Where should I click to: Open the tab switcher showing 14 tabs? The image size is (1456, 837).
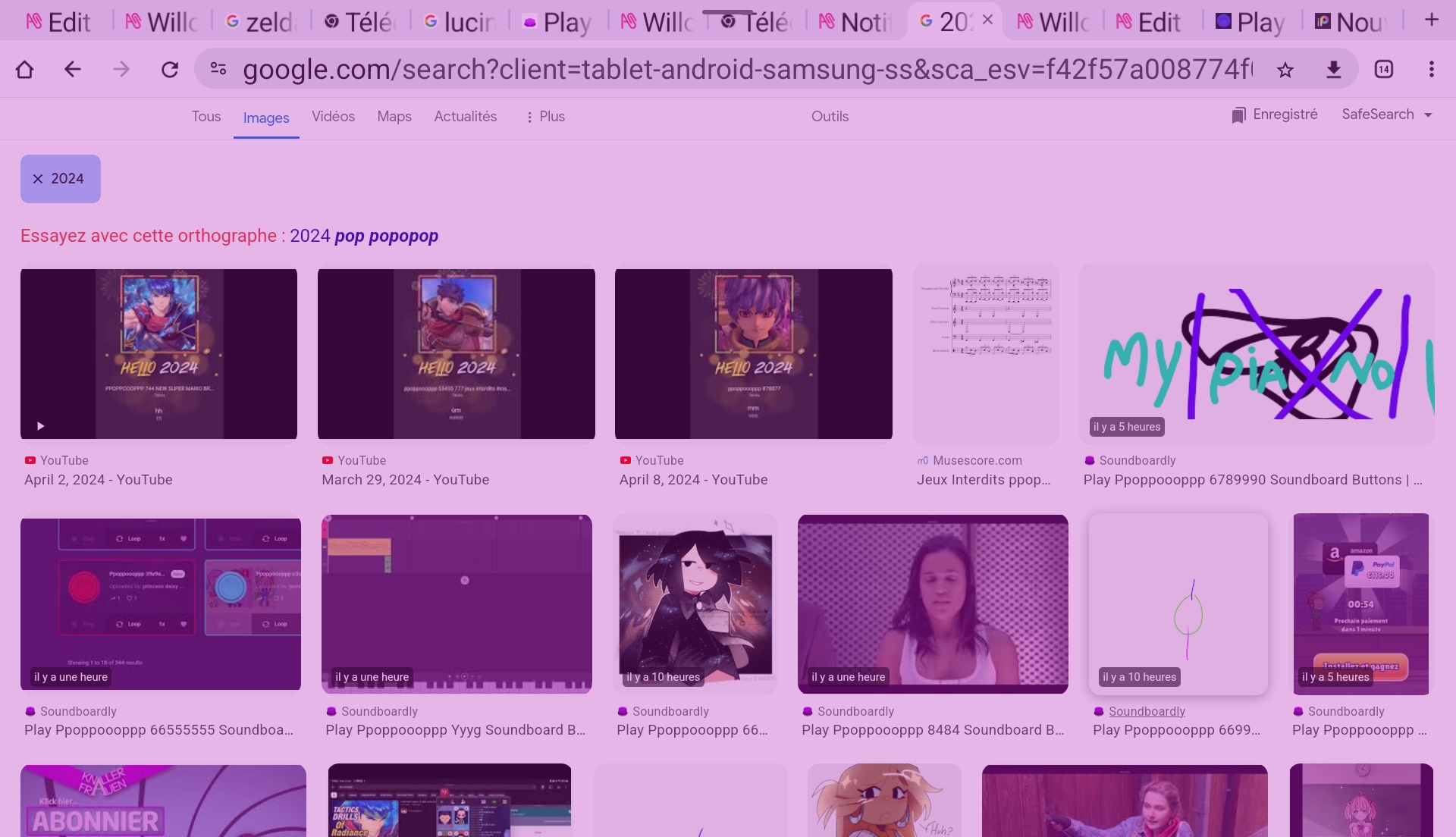tap(1383, 70)
